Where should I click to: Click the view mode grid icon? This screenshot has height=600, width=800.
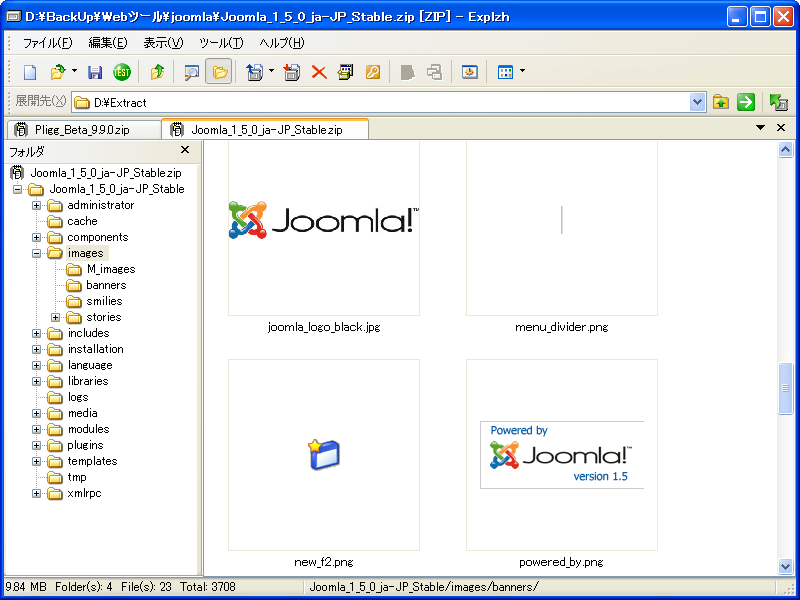pyautogui.click(x=505, y=72)
